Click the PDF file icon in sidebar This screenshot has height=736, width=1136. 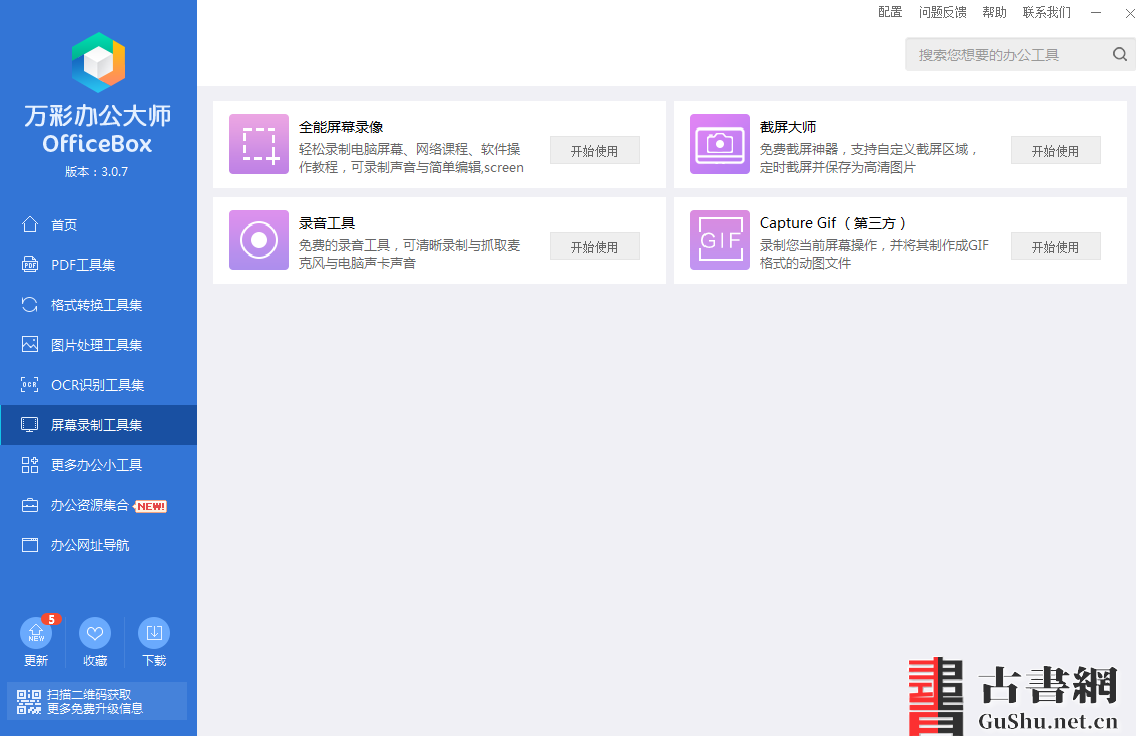30,264
